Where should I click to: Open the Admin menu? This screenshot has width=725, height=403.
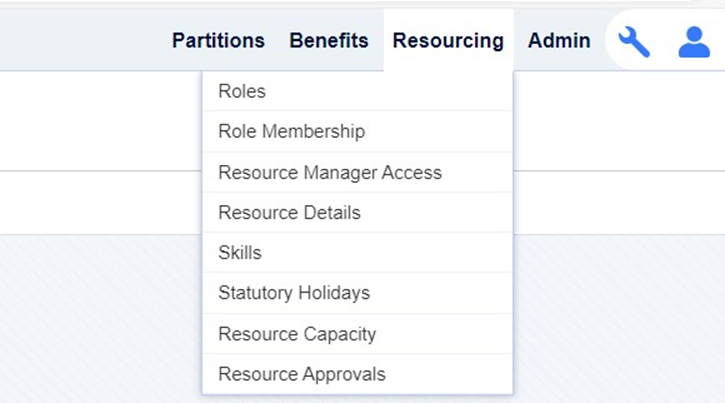559,41
